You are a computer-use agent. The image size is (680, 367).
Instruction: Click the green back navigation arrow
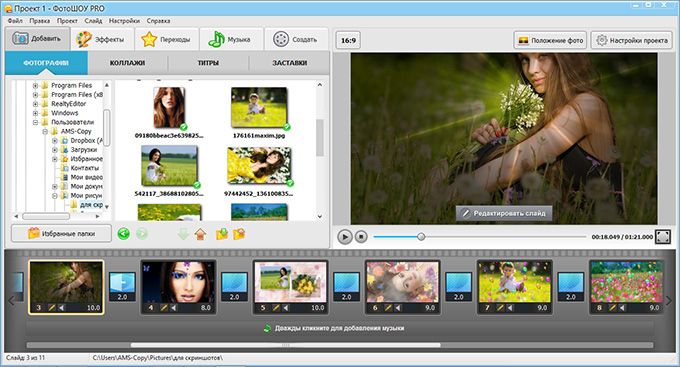pos(124,234)
